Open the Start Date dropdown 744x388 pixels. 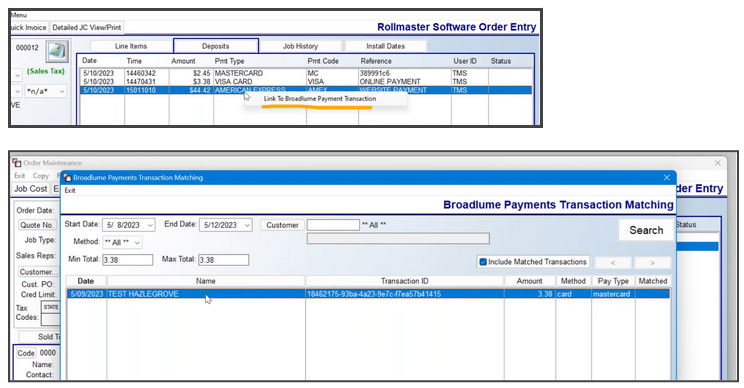click(x=150, y=225)
